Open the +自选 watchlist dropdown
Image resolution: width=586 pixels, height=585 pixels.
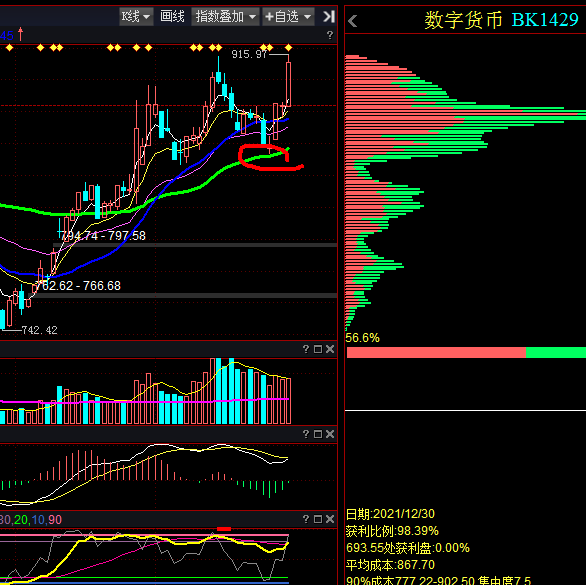tap(288, 16)
